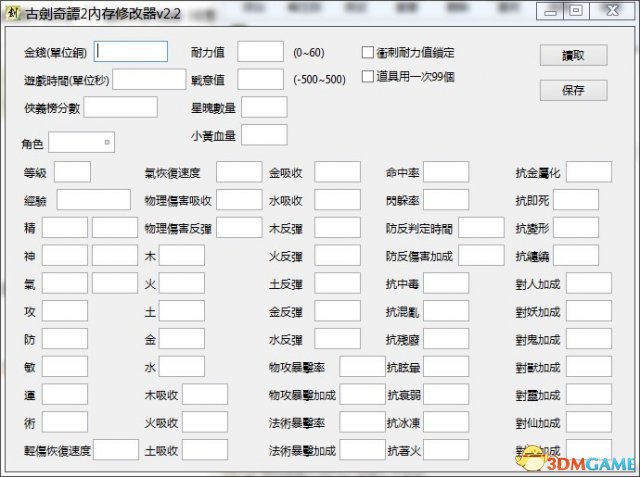Select the 輕傷恢復速度 field
The image size is (640, 477).
pyautogui.click(x=116, y=450)
